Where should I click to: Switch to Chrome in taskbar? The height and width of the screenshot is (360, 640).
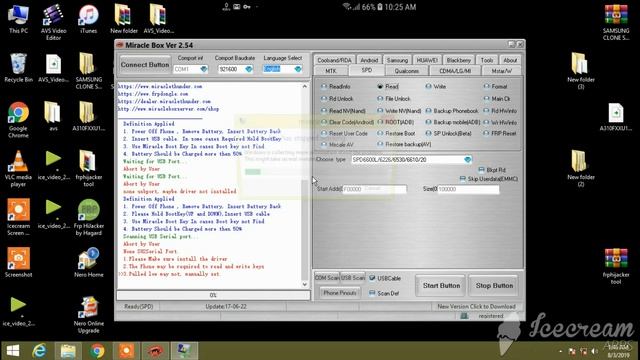pyautogui.click(x=97, y=351)
